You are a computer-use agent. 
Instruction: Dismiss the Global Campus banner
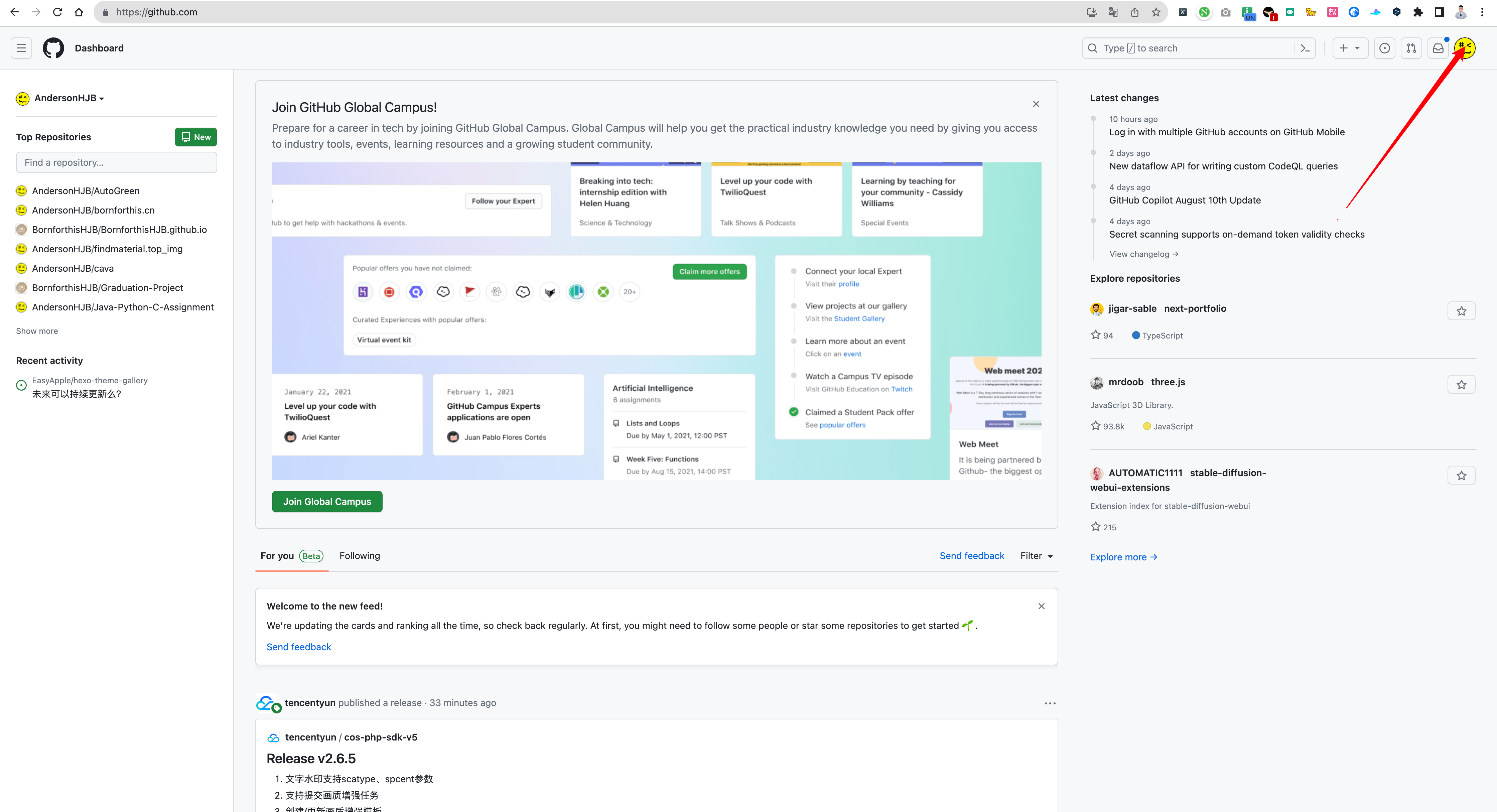pyautogui.click(x=1036, y=104)
